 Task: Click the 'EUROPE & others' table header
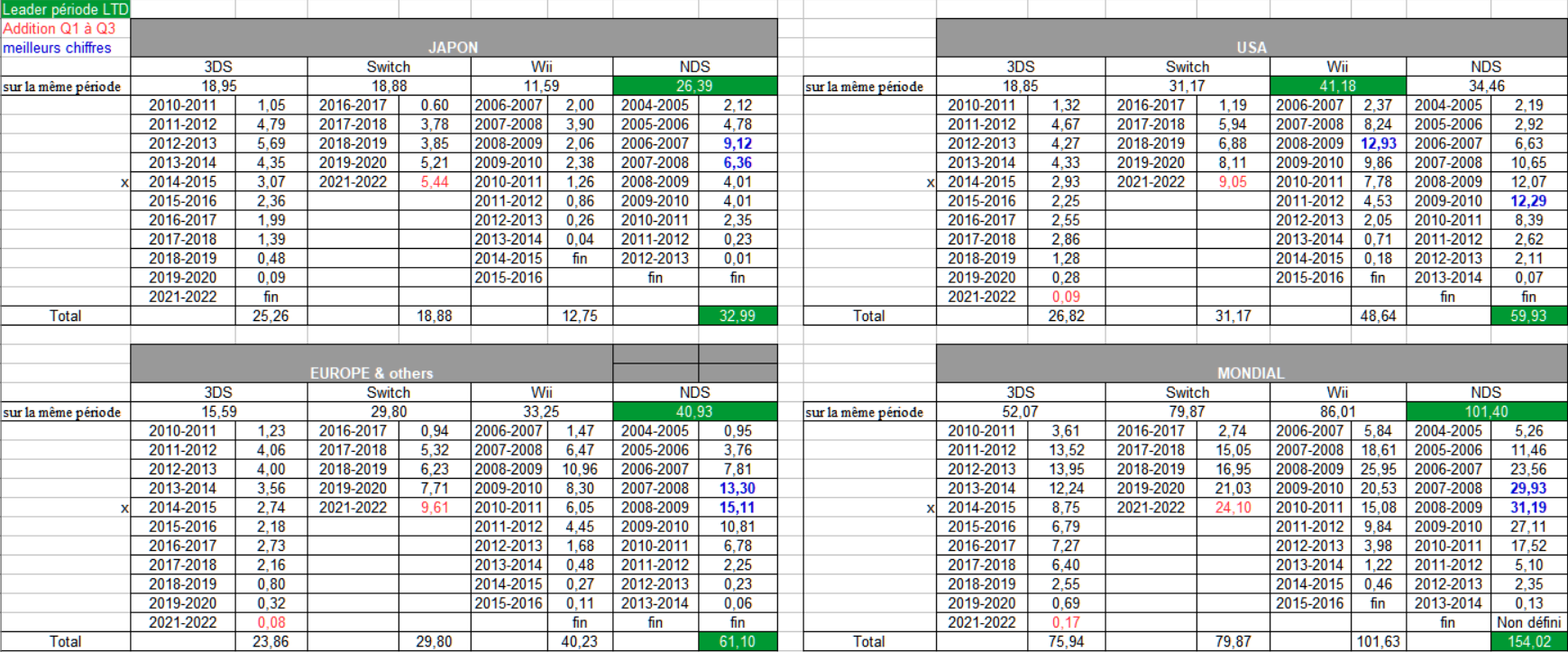pos(371,363)
